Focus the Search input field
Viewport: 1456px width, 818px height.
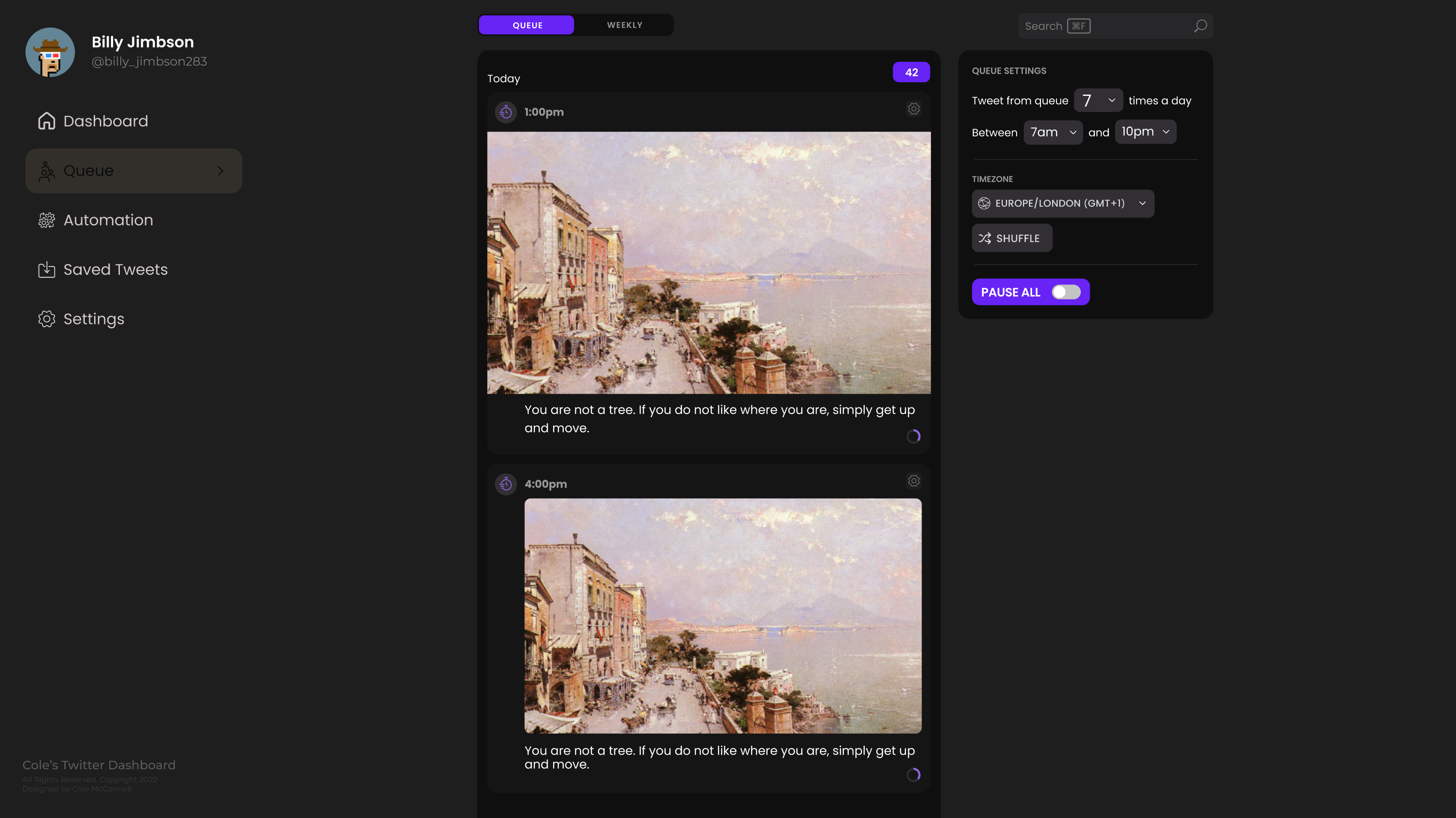[x=1115, y=26]
